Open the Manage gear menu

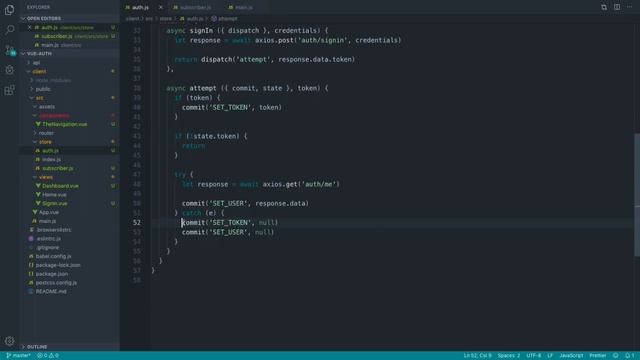9,341
